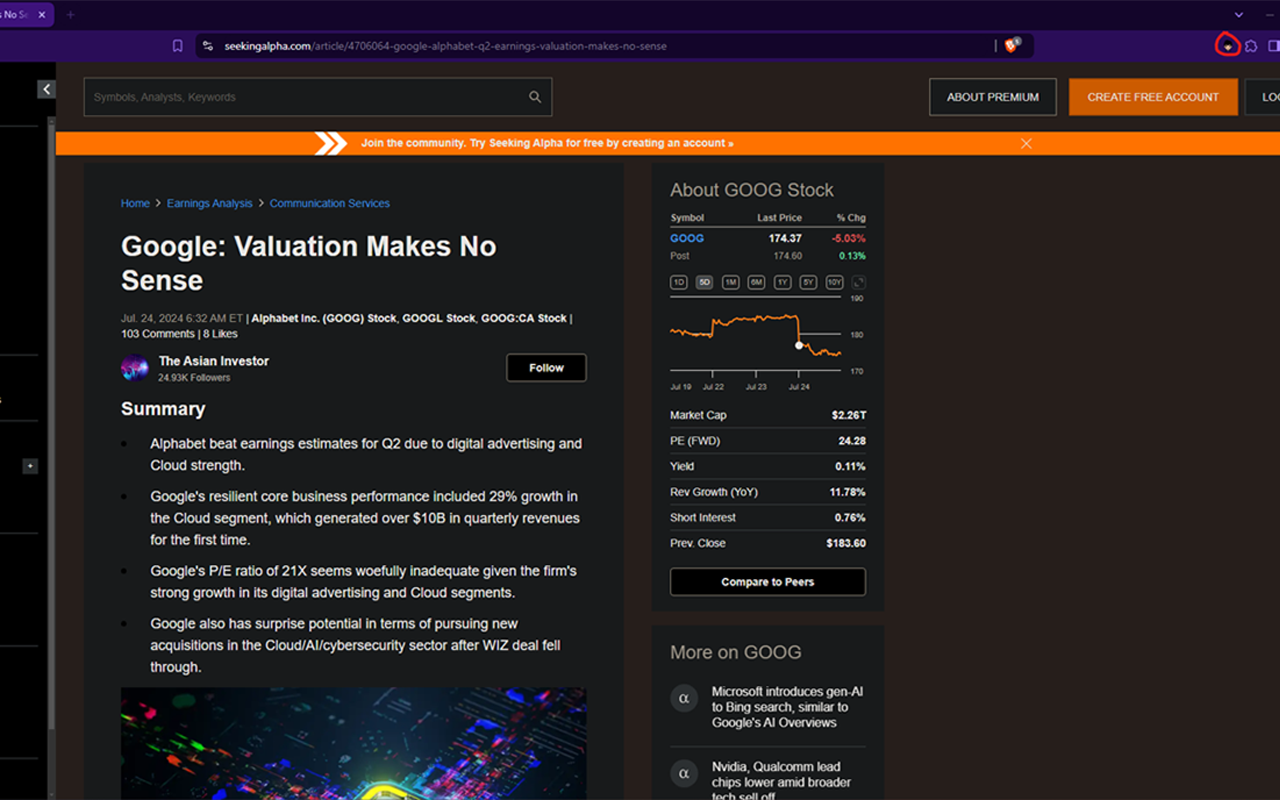Close the current browser tab

pyautogui.click(x=42, y=15)
